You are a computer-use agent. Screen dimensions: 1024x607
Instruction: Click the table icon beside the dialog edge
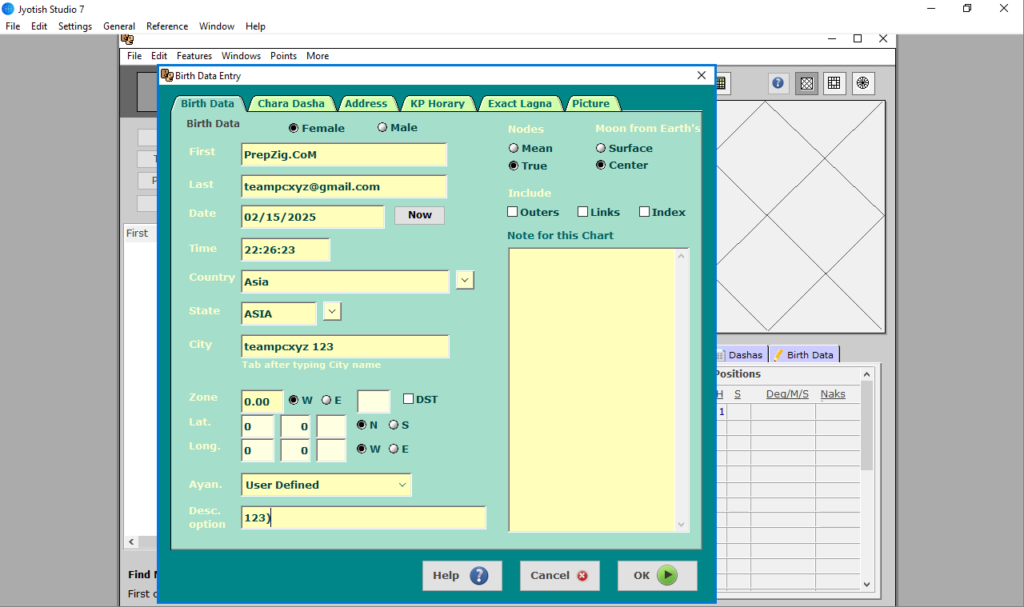coord(721,83)
